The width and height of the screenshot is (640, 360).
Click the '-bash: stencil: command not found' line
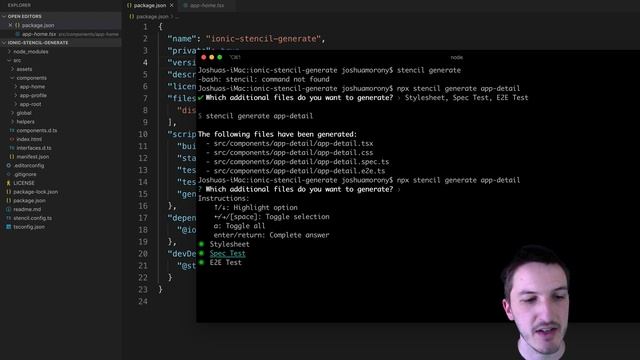[x=264, y=79]
